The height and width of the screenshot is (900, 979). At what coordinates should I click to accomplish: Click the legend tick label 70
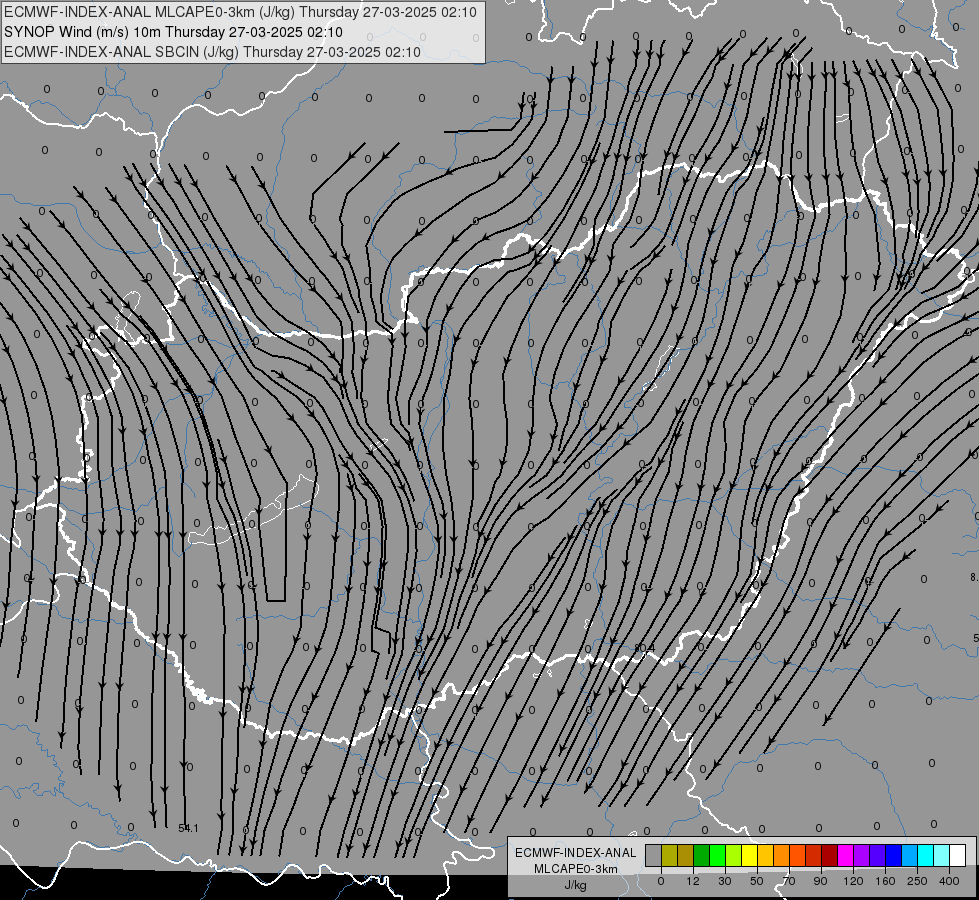pos(789,881)
